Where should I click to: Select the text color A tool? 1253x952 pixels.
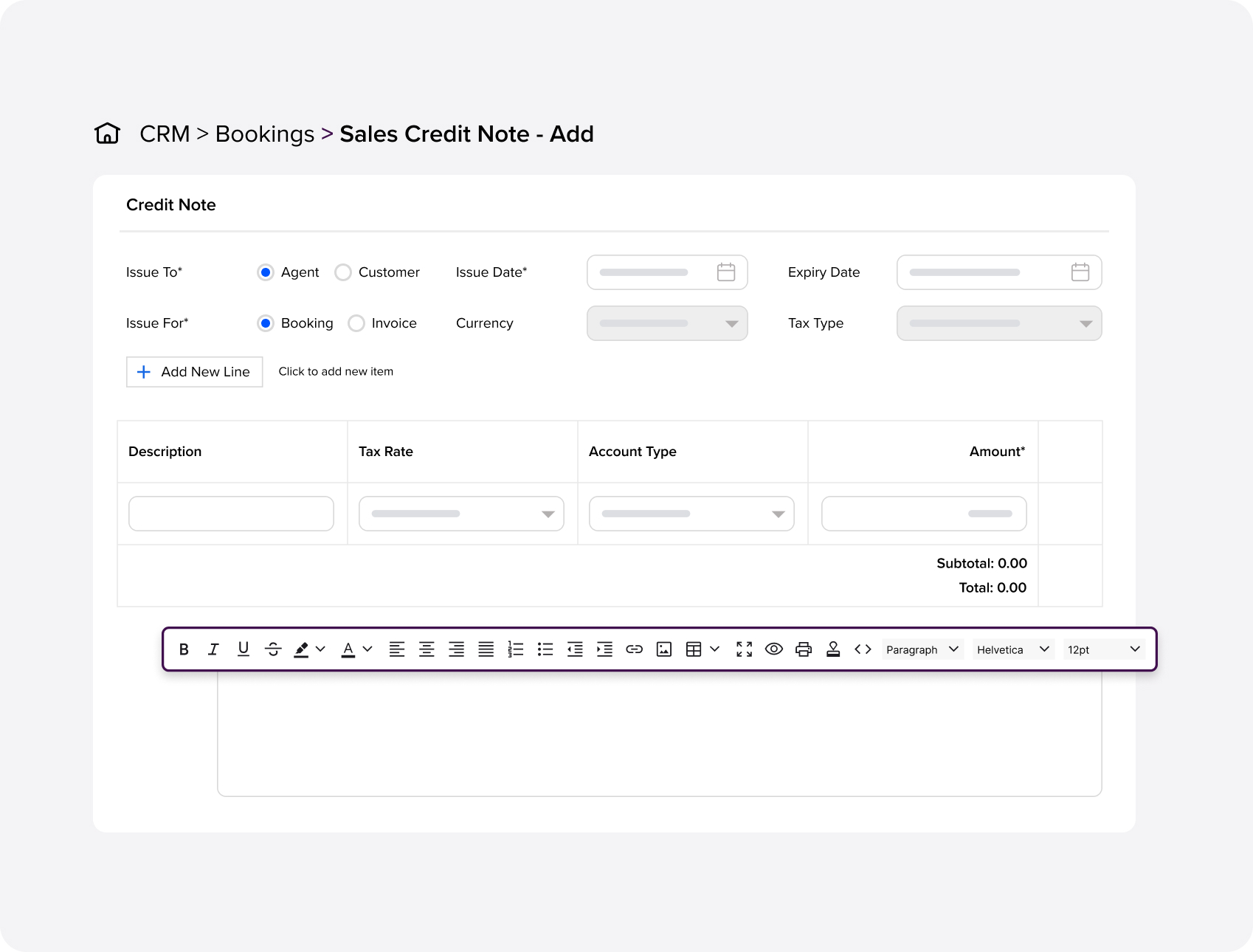click(x=348, y=649)
